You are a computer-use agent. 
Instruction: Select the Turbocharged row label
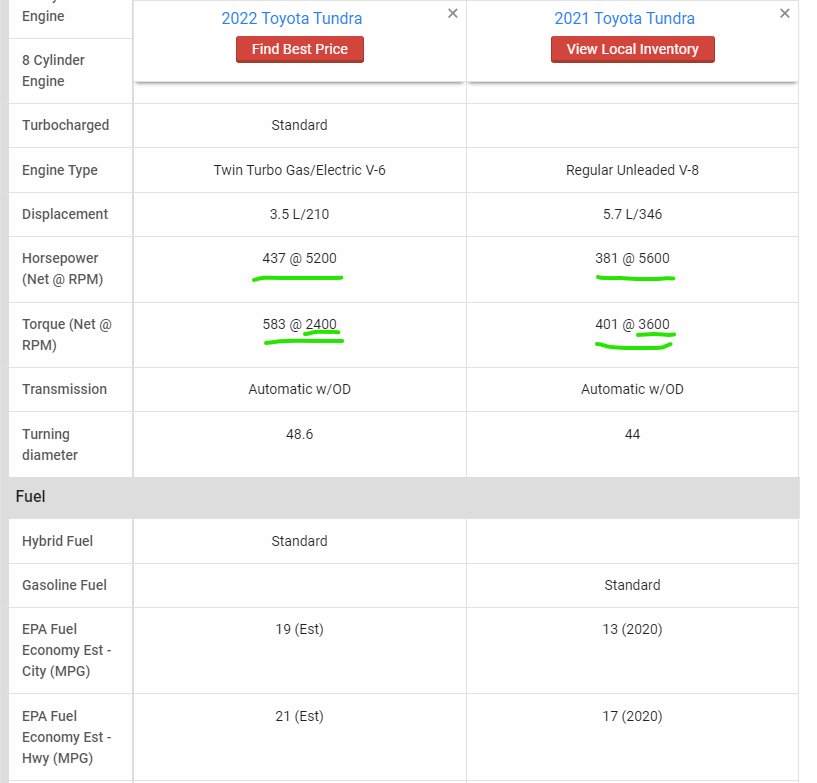pyautogui.click(x=66, y=125)
